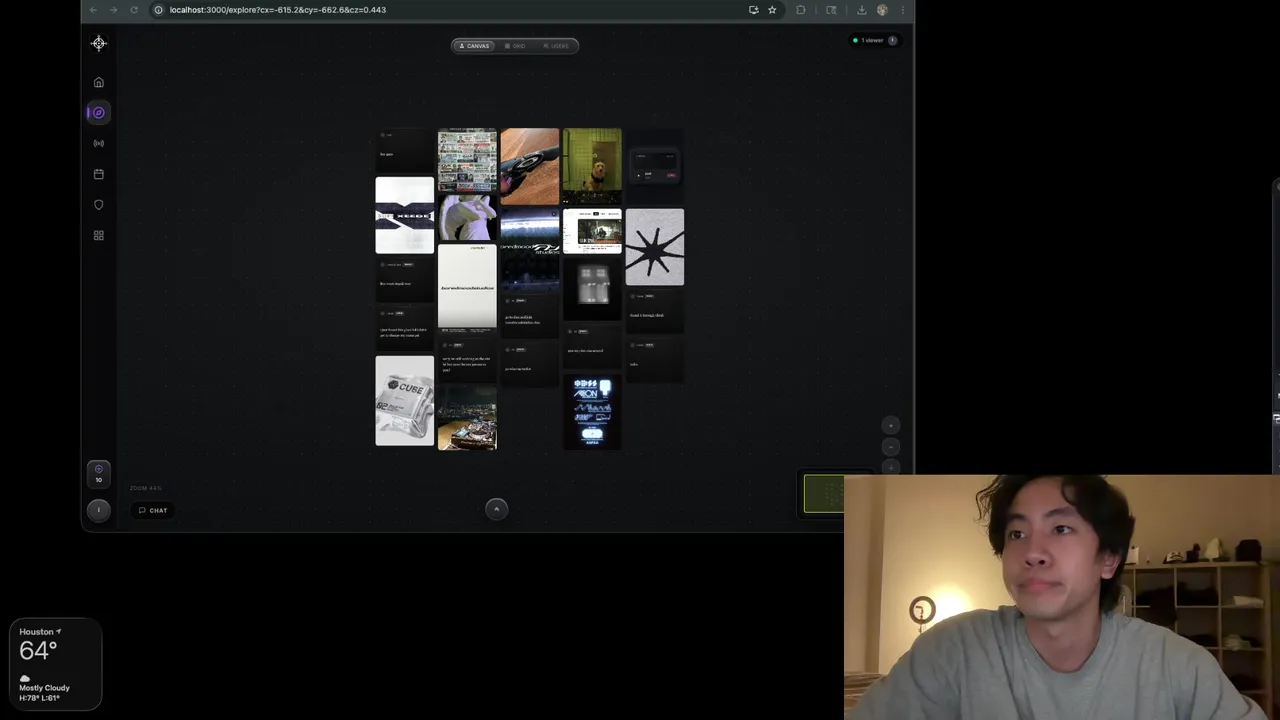Click the green minimap thumbnail
Screen dimensions: 1280x720
pyautogui.click(x=824, y=494)
